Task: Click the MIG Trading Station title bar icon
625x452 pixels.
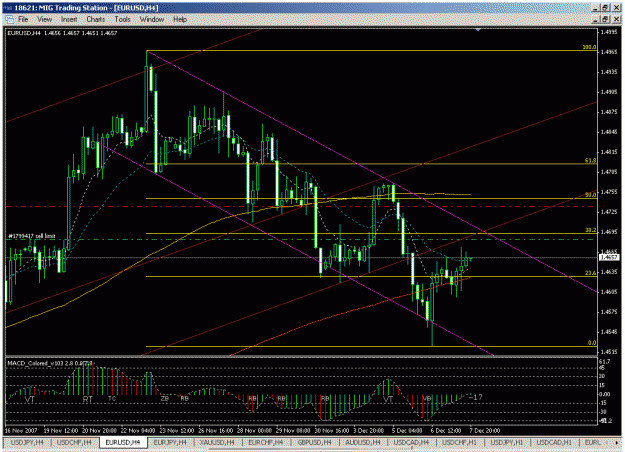Action: tap(8, 8)
